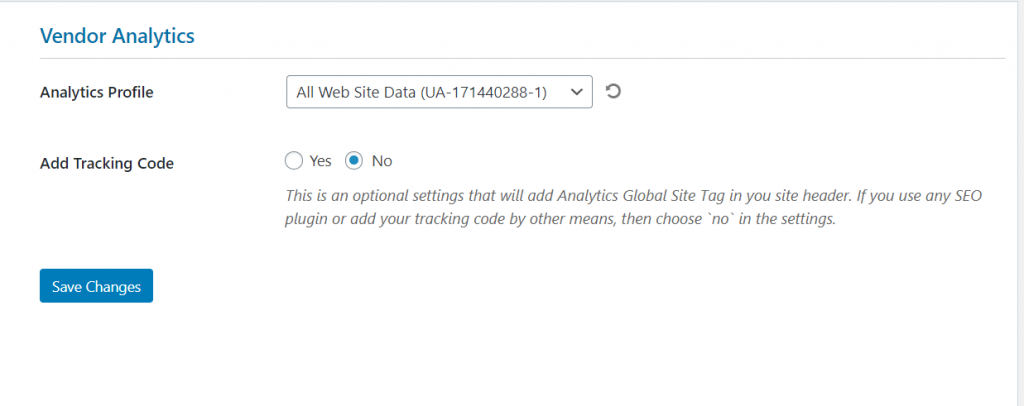Click the Analytics Profile field label

point(97,93)
